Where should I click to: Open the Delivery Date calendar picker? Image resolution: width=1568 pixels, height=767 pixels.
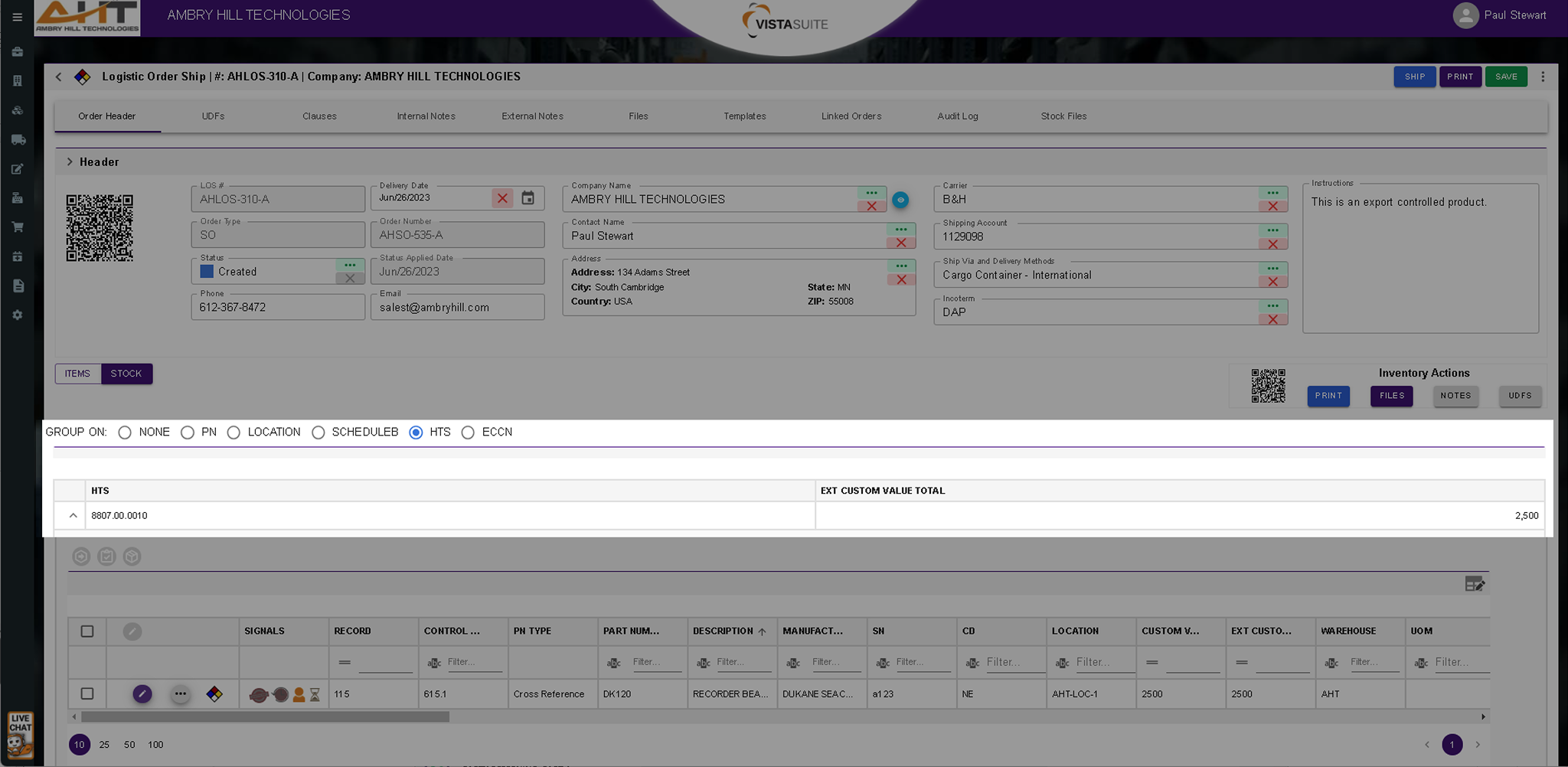click(528, 198)
